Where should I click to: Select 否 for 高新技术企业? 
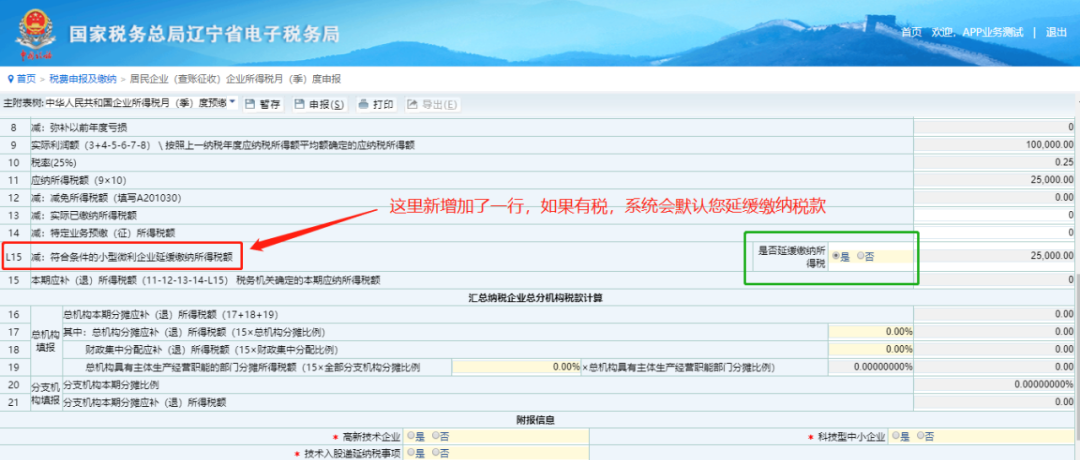[x=436, y=436]
